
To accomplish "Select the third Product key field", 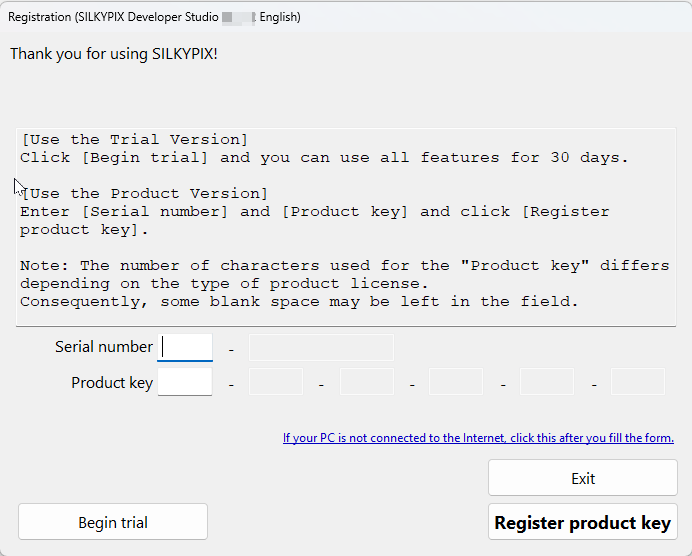I will (367, 382).
